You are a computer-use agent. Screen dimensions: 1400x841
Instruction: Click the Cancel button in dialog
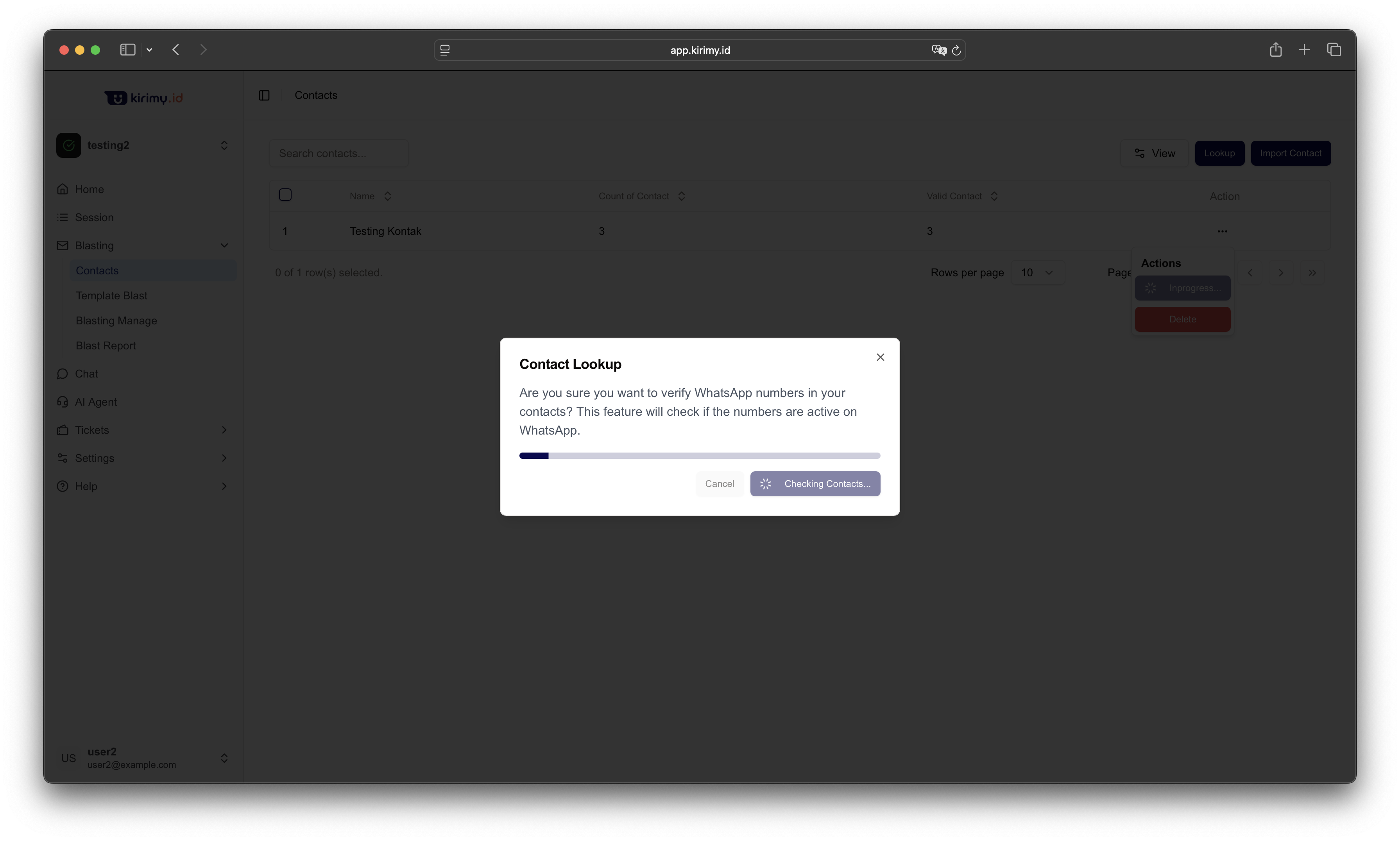click(719, 483)
